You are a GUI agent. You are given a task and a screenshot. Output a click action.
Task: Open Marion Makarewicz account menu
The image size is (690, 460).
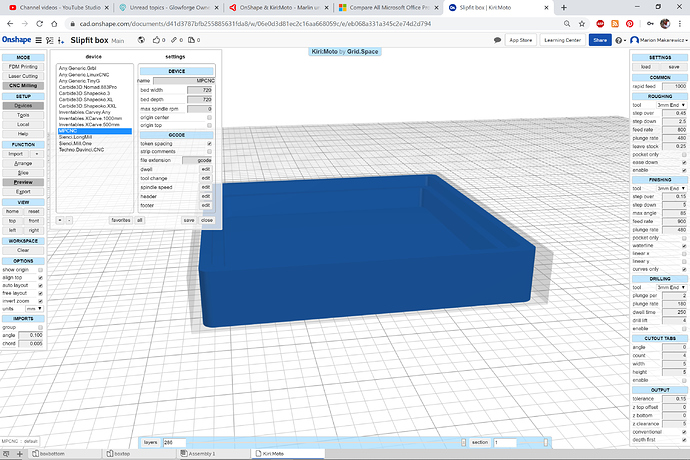click(x=659, y=40)
